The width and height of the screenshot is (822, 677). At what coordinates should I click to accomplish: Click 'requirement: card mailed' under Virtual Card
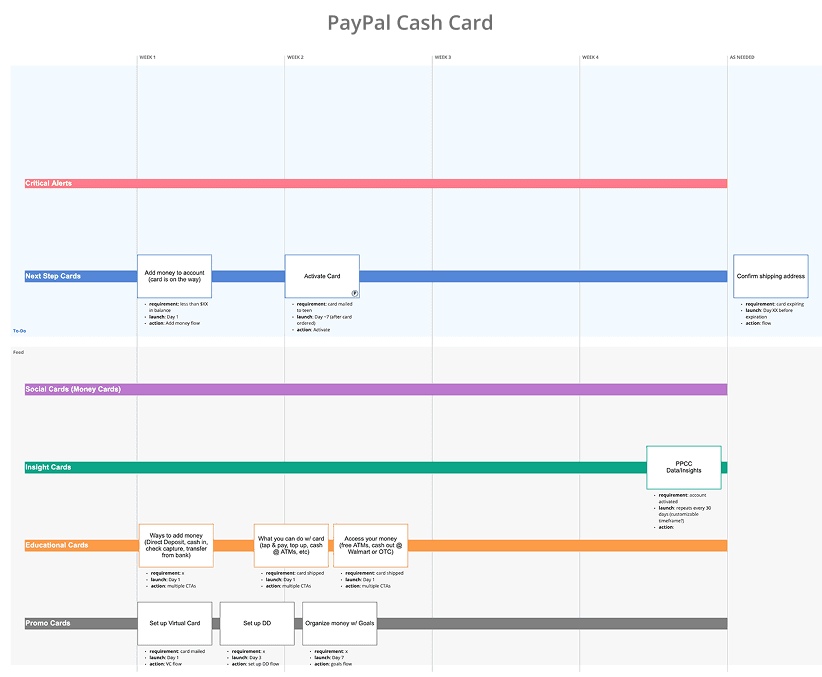tap(177, 651)
